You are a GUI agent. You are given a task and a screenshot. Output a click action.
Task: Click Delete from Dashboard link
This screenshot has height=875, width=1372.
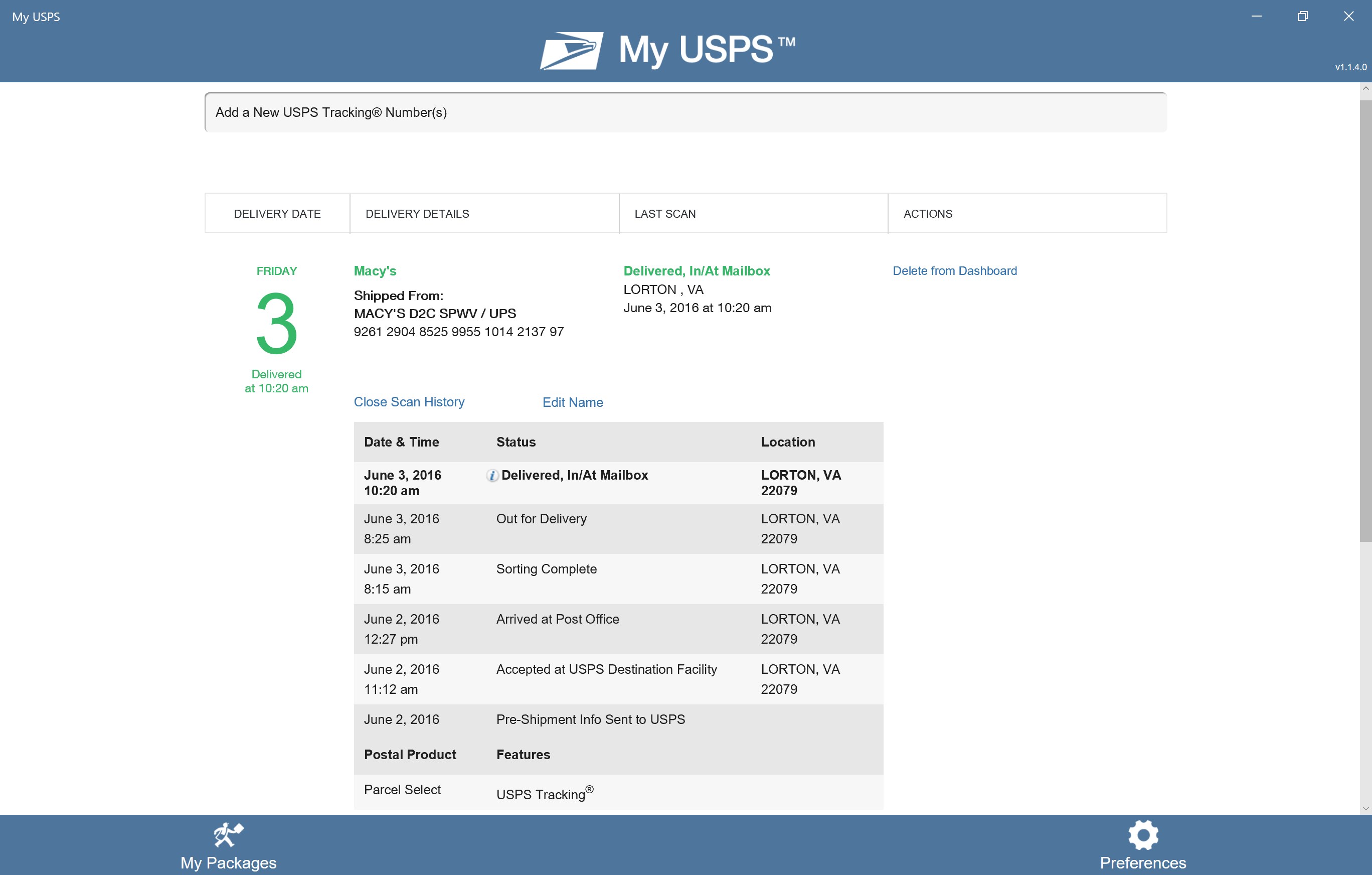pyautogui.click(x=954, y=271)
